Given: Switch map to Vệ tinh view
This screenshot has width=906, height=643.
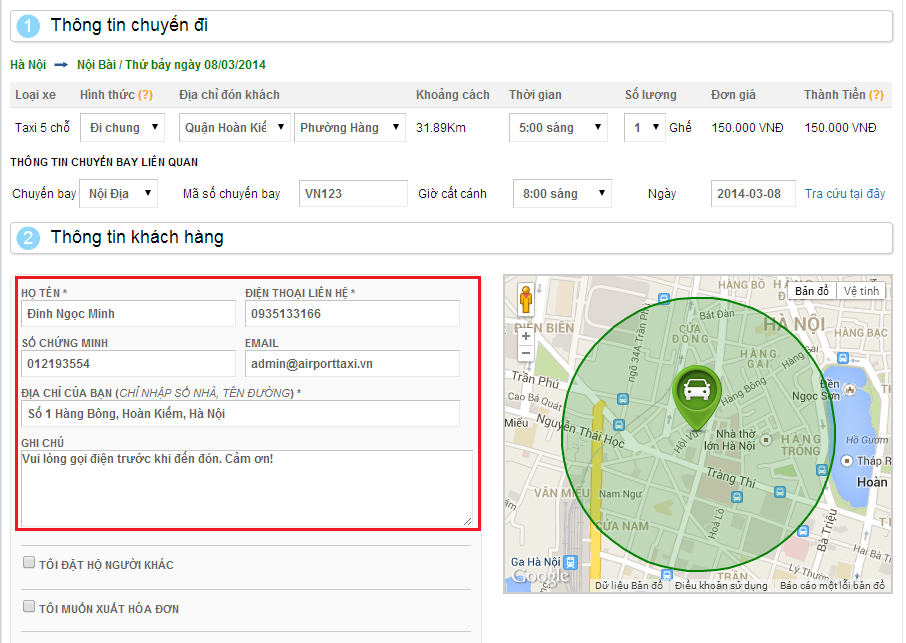Looking at the screenshot, I should pos(861,291).
